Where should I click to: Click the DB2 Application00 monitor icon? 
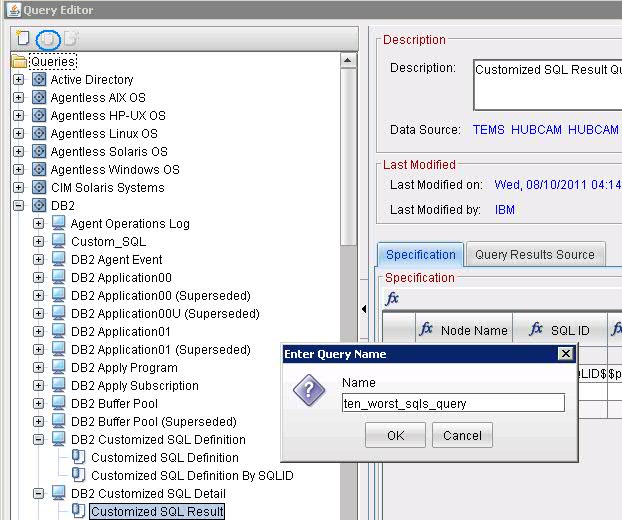(x=59, y=277)
